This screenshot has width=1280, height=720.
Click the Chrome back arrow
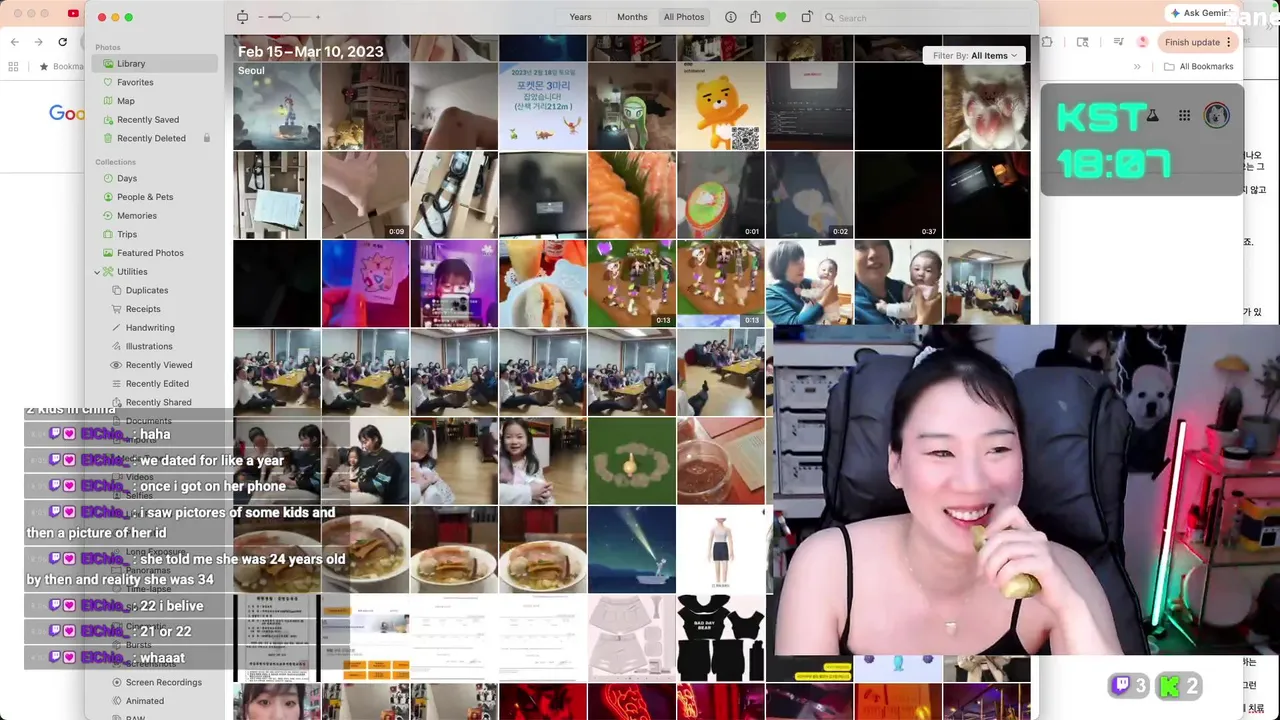[14, 42]
